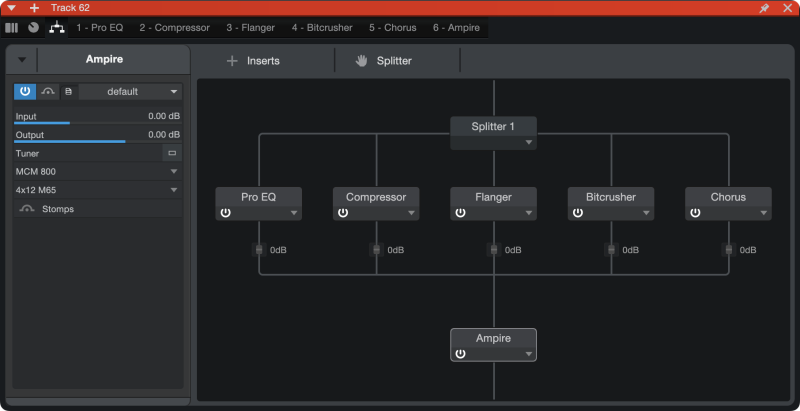This screenshot has width=800, height=411.
Task: Open the Ampire node menu arrow
Action: 529,354
